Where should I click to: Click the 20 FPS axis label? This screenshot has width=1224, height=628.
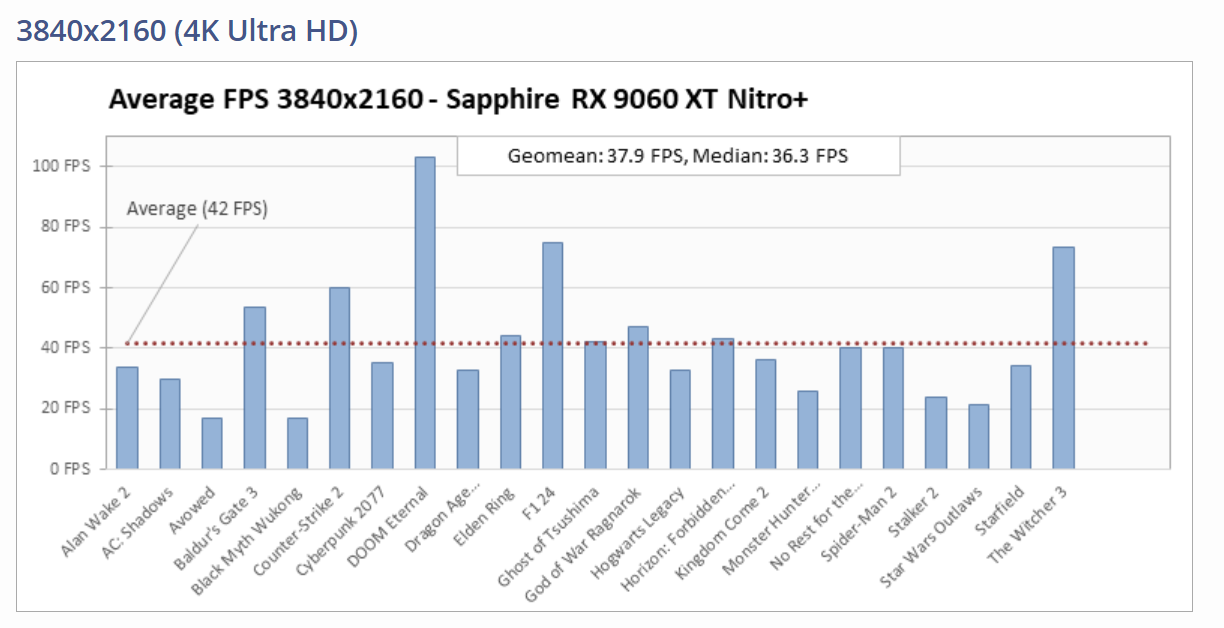(66, 408)
